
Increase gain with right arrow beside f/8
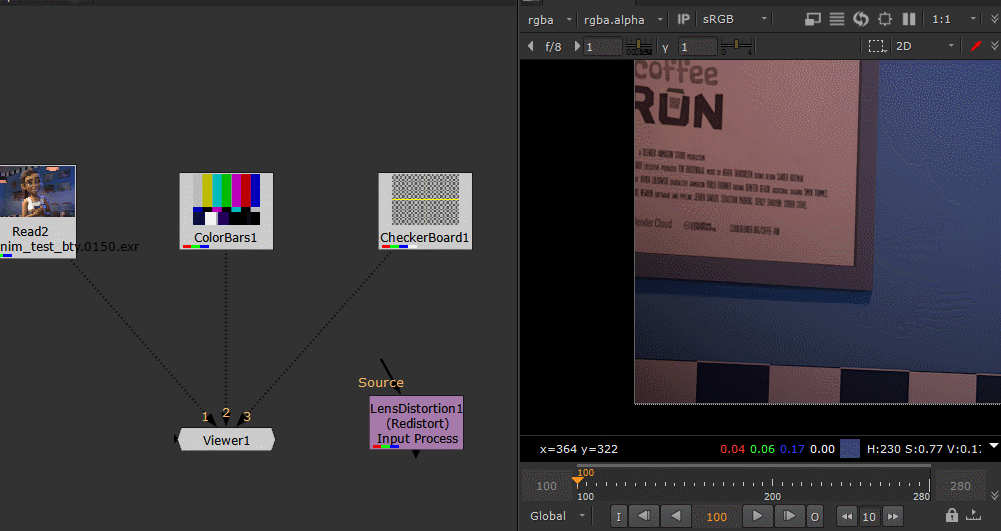576,46
